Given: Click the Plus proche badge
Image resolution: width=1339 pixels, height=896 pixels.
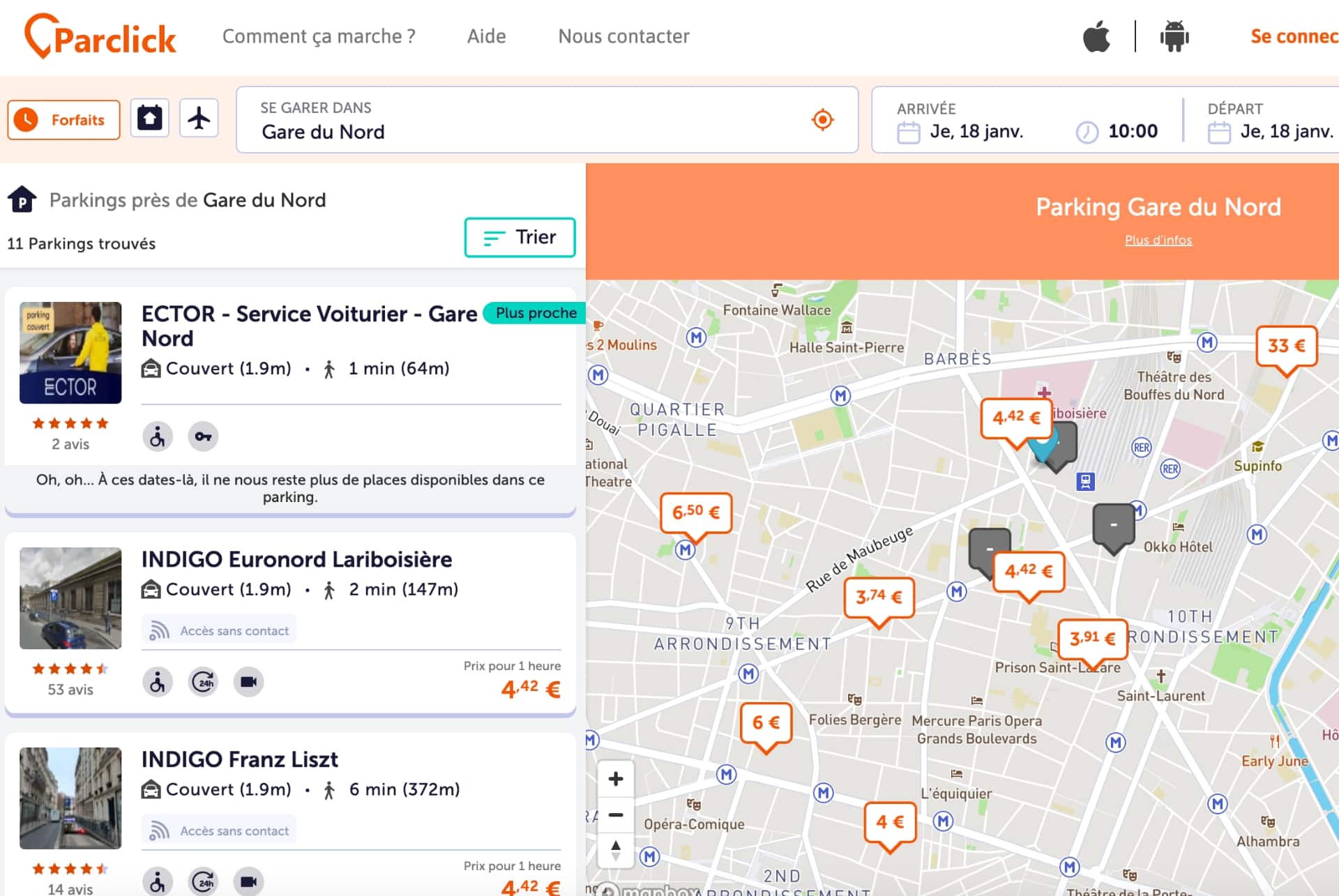Looking at the screenshot, I should tap(536, 313).
